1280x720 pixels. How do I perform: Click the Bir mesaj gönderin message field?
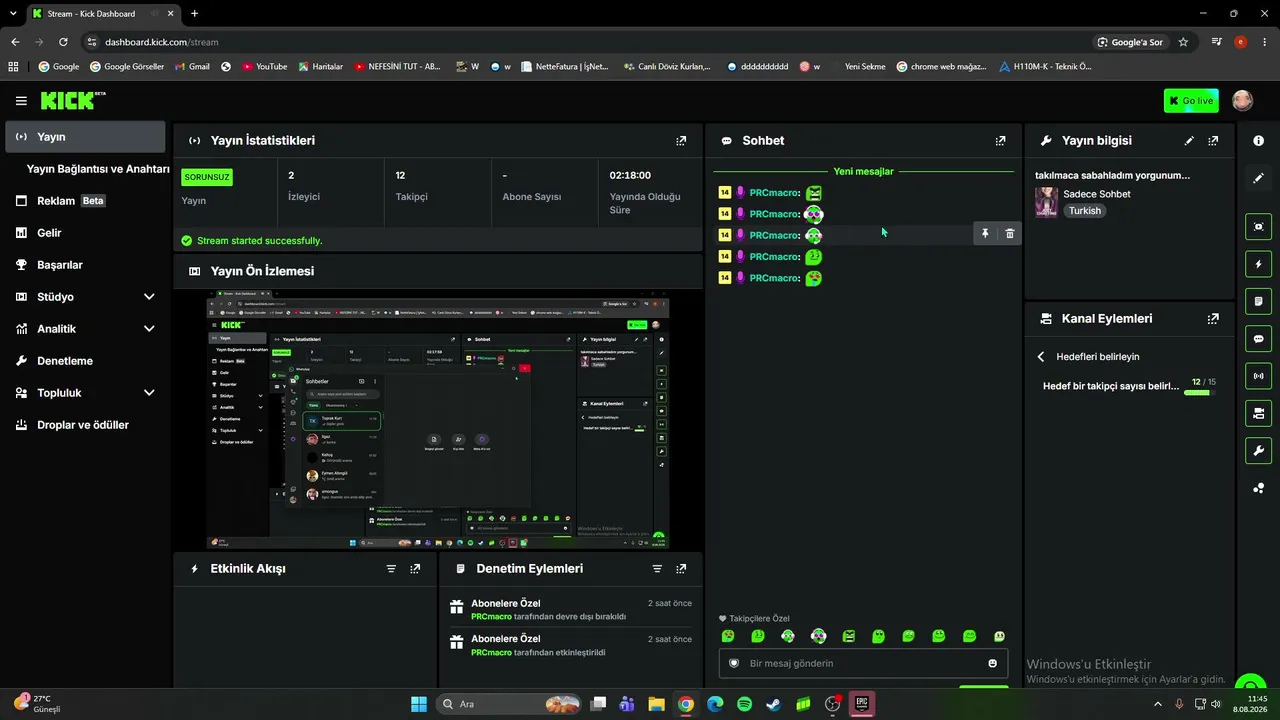coord(863,663)
